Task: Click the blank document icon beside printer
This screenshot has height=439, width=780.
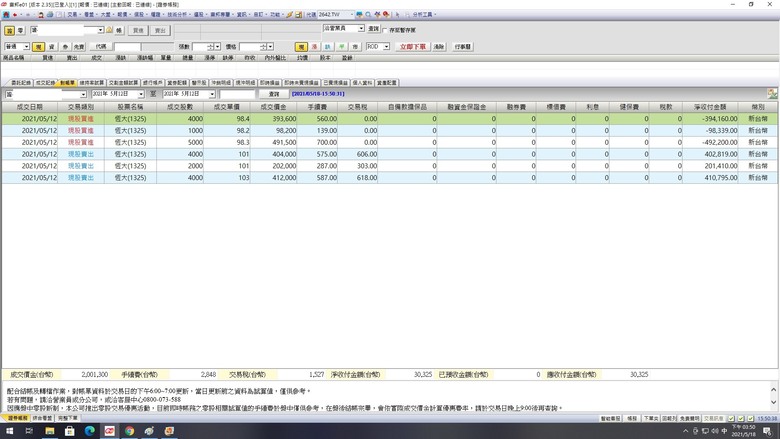Action: pos(59,15)
